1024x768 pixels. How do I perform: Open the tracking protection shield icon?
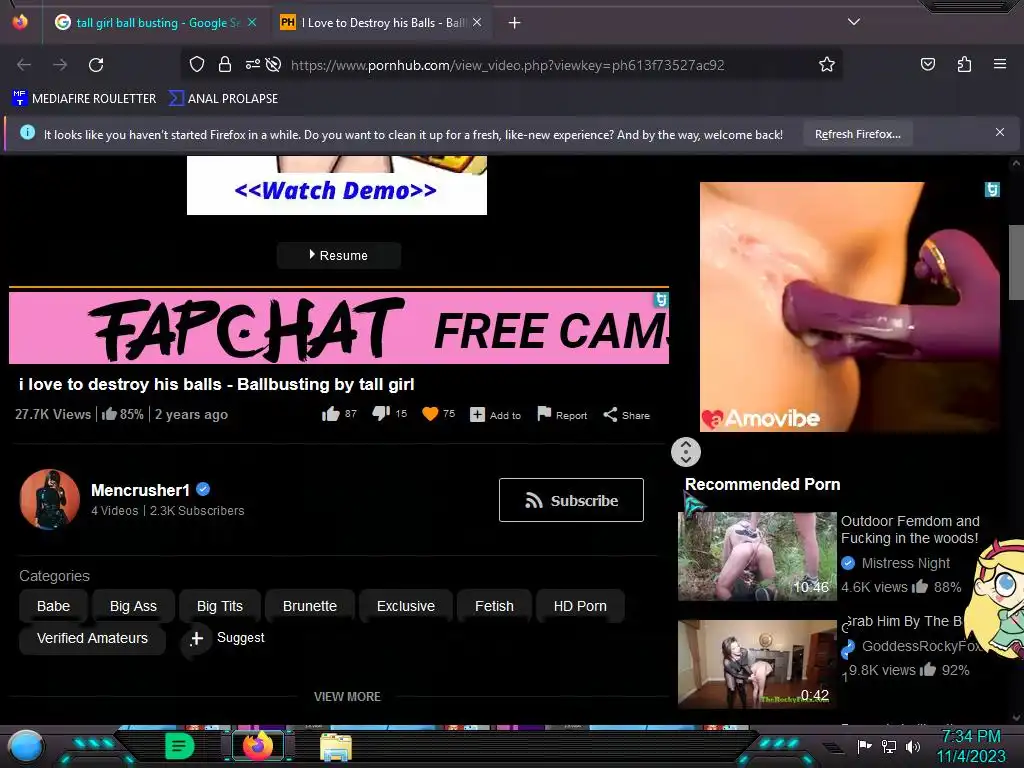(197, 65)
